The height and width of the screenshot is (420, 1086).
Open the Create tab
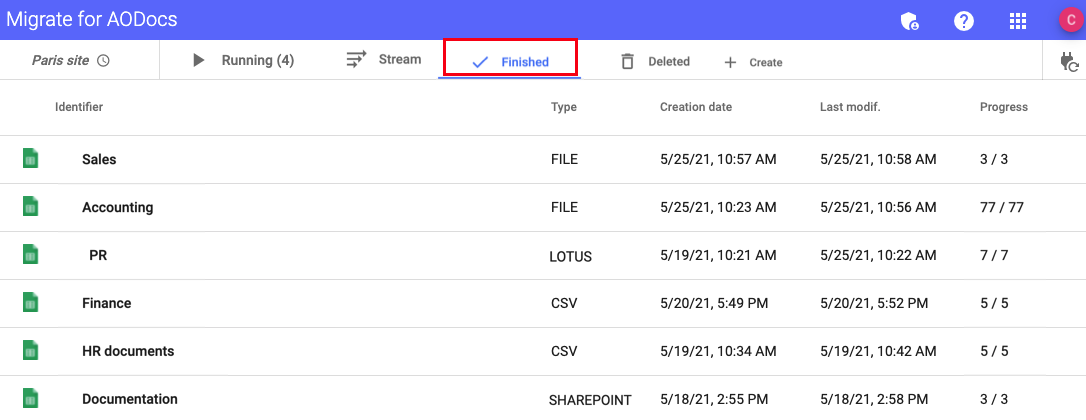pos(753,62)
